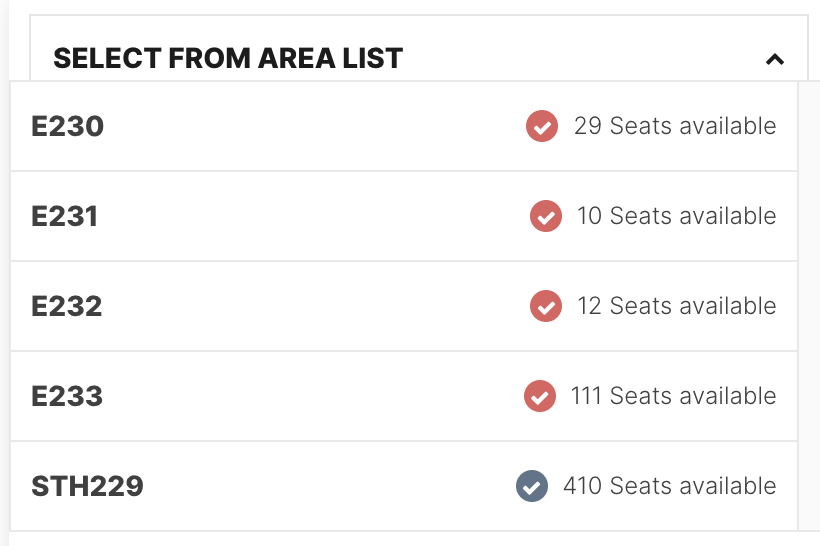Click the '10 Seats available' text
Viewport: 820px width, 546px height.
677,216
